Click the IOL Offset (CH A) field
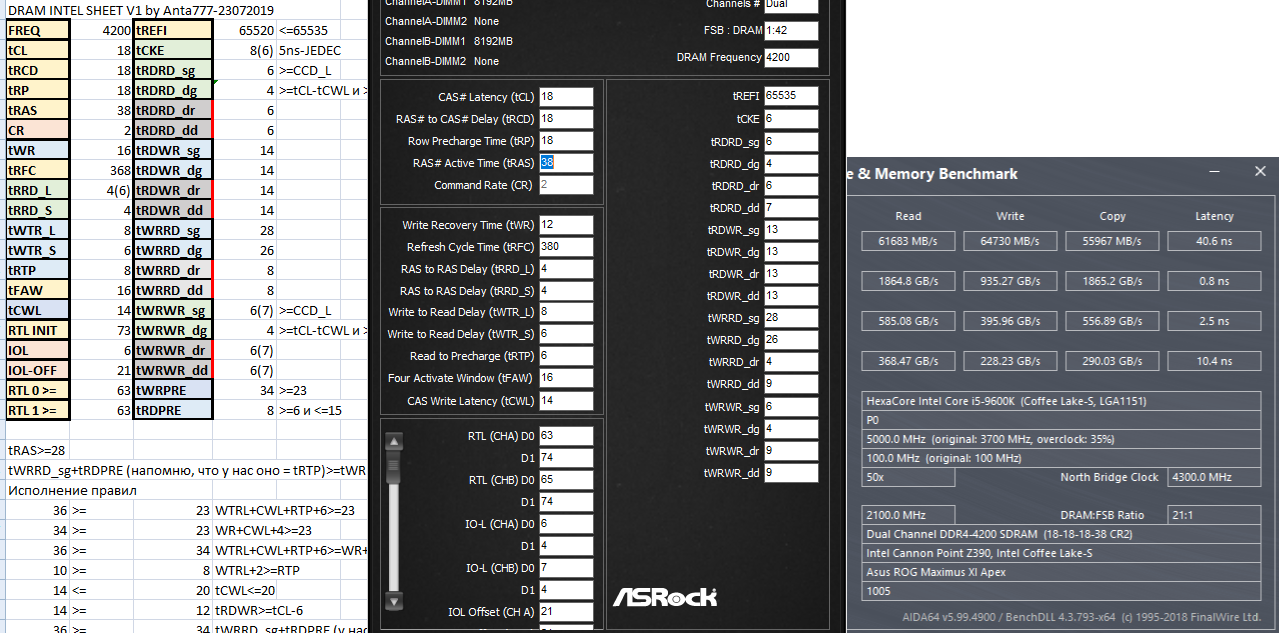 pos(566,612)
